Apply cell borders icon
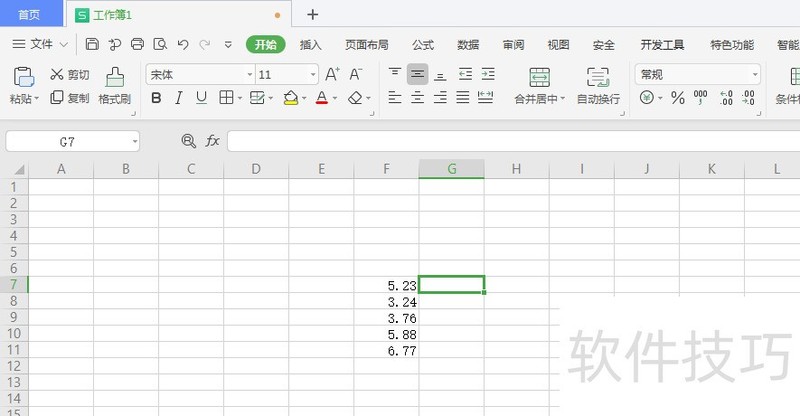Viewport: 800px width, 416px height. [x=226, y=97]
